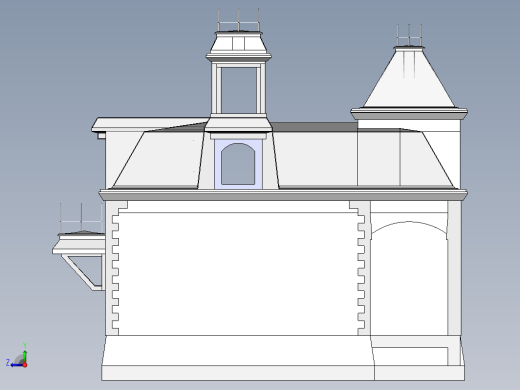520x390 pixels.
Task: Select the left mansard roof slope face
Action: (160, 160)
